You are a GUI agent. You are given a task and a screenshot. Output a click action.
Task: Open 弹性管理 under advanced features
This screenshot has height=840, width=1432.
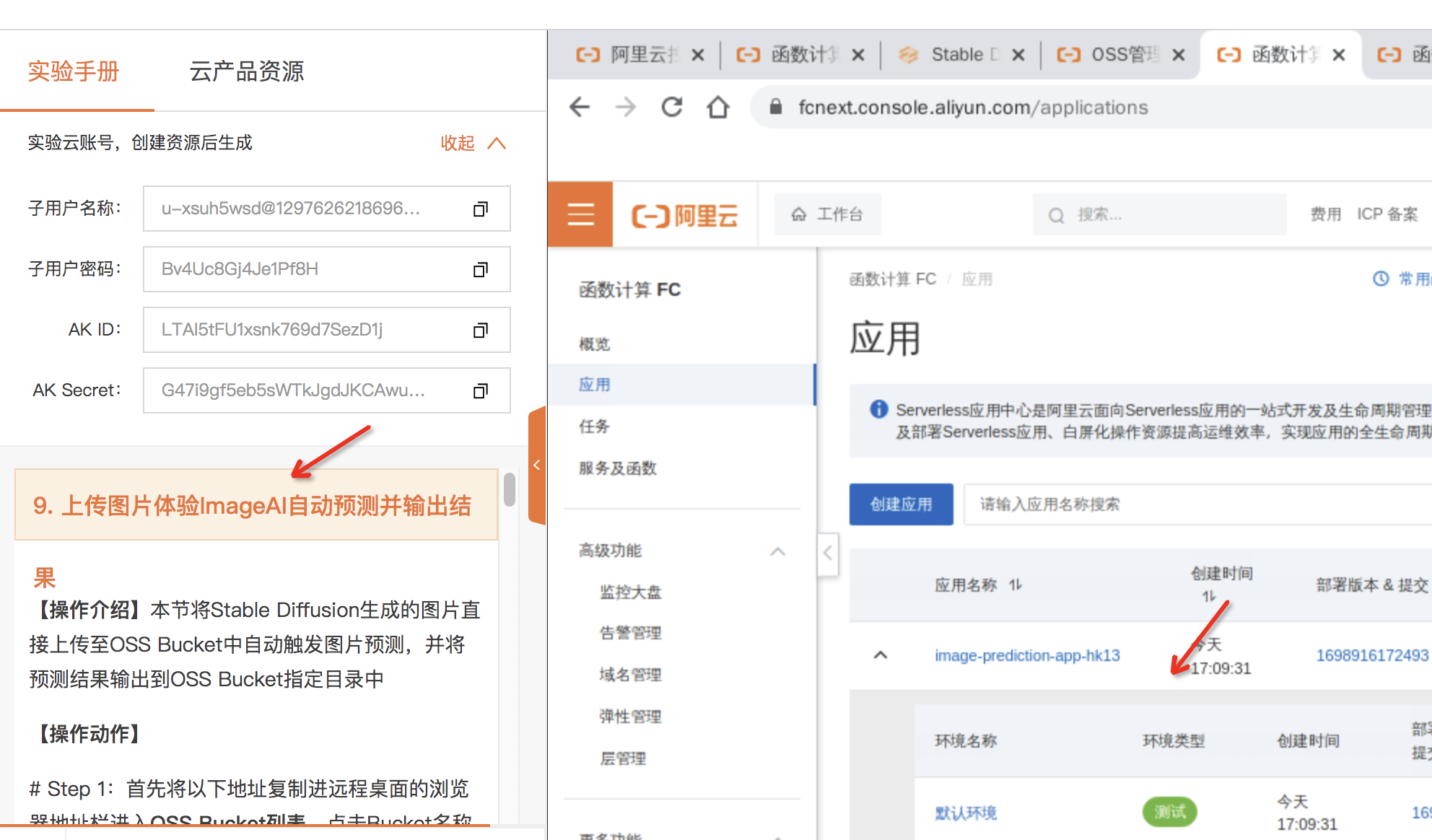pyautogui.click(x=630, y=717)
